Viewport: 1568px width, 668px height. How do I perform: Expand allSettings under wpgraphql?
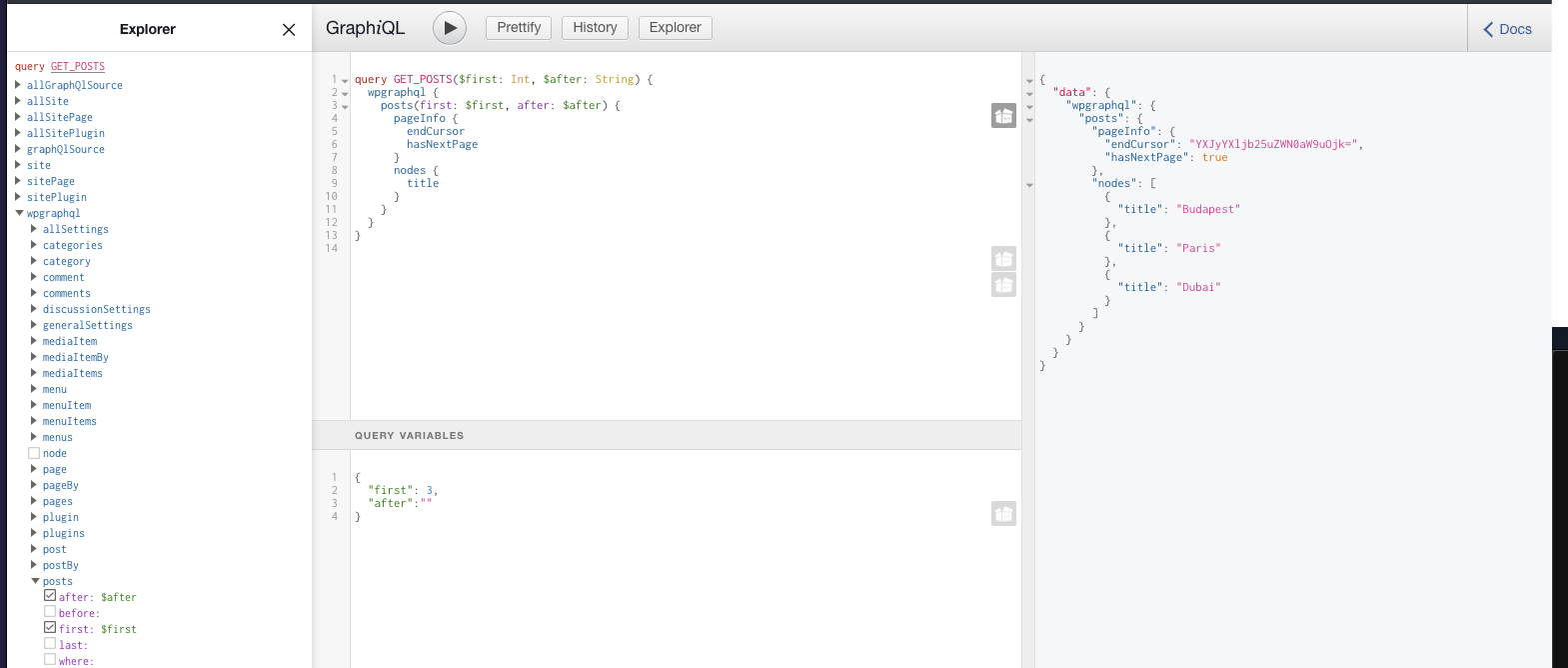34,229
